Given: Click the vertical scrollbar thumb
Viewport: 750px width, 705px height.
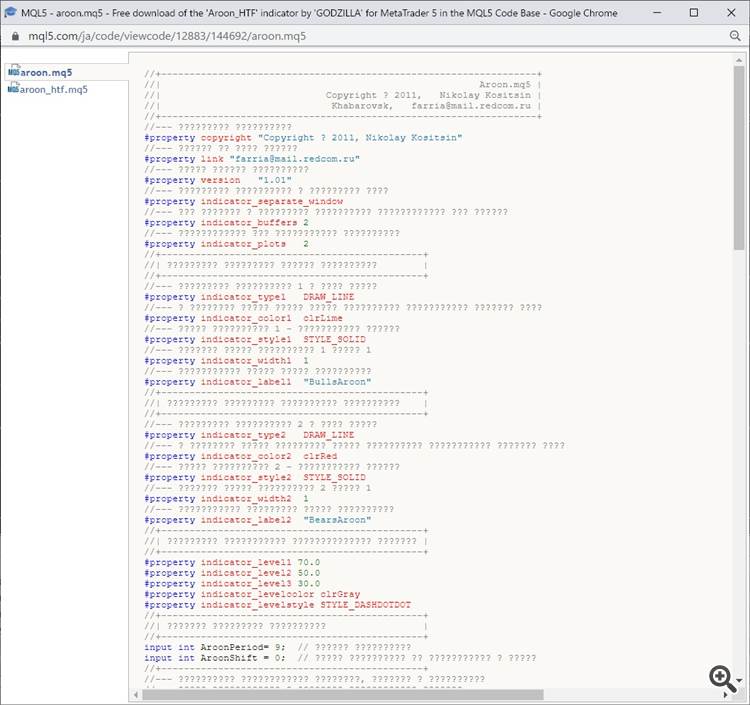Looking at the screenshot, I should click(739, 160).
